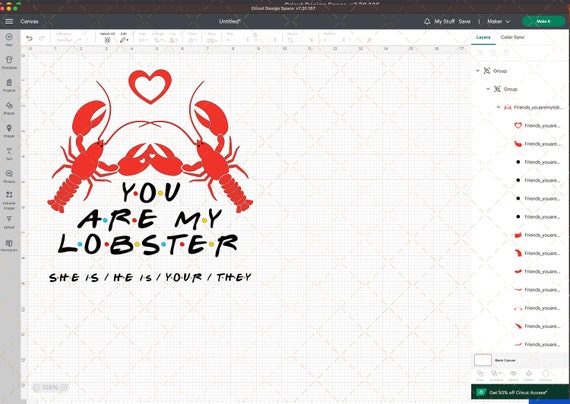Click the Offset tool
The width and height of the screenshot is (570, 404).
[192, 37]
